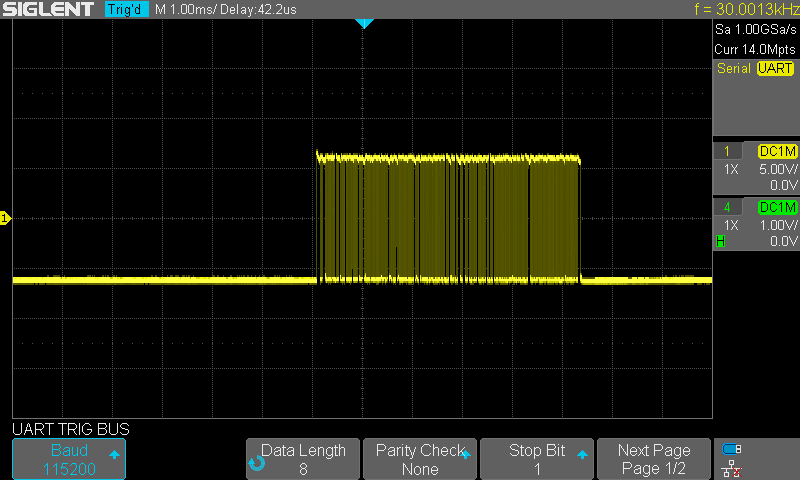
Task: Click the channel 1 0.0V offset value
Action: pyautogui.click(x=783, y=185)
